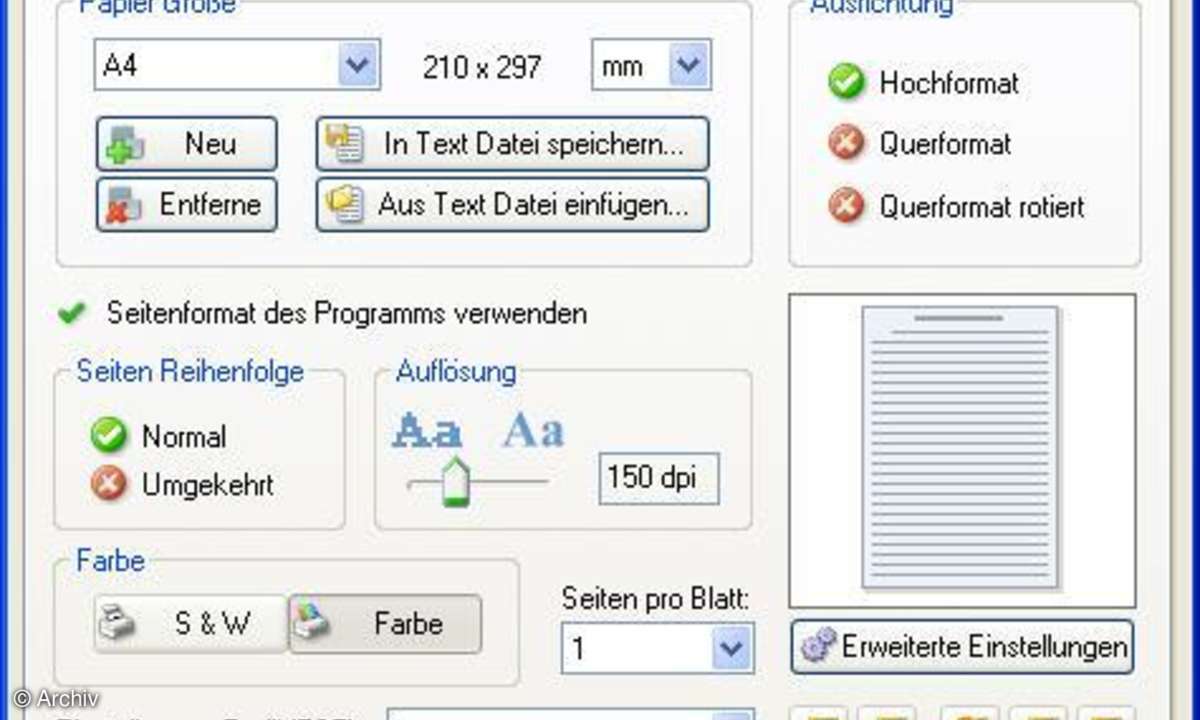Click the smooth high-resolution Aa icon
The height and width of the screenshot is (720, 1200).
coord(533,431)
